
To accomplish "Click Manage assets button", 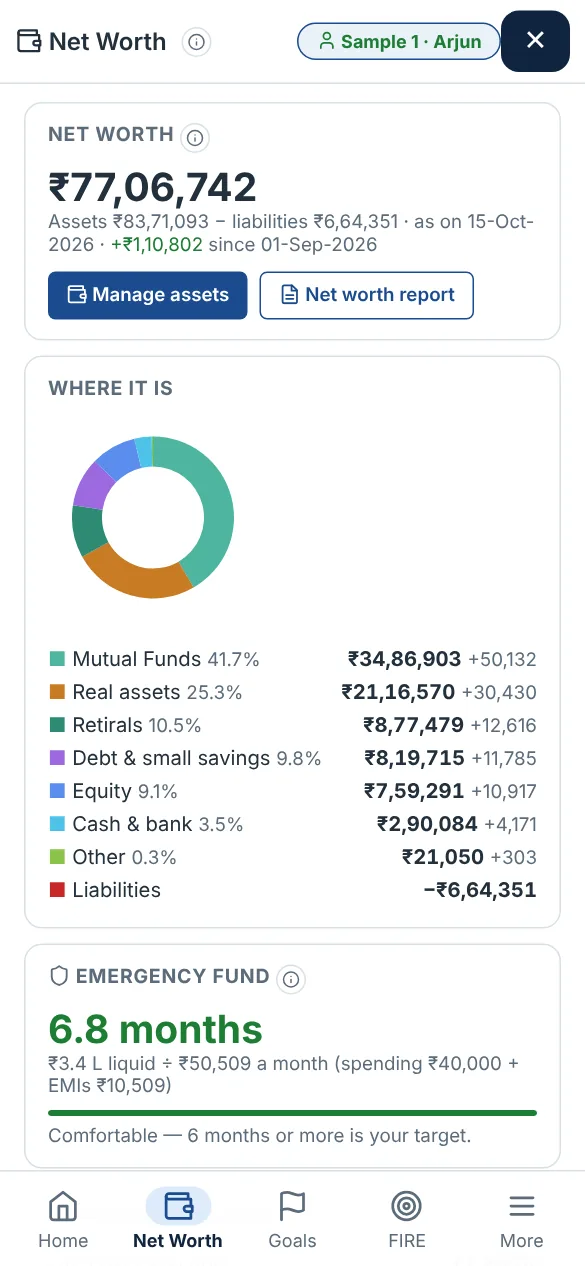I will (x=148, y=295).
